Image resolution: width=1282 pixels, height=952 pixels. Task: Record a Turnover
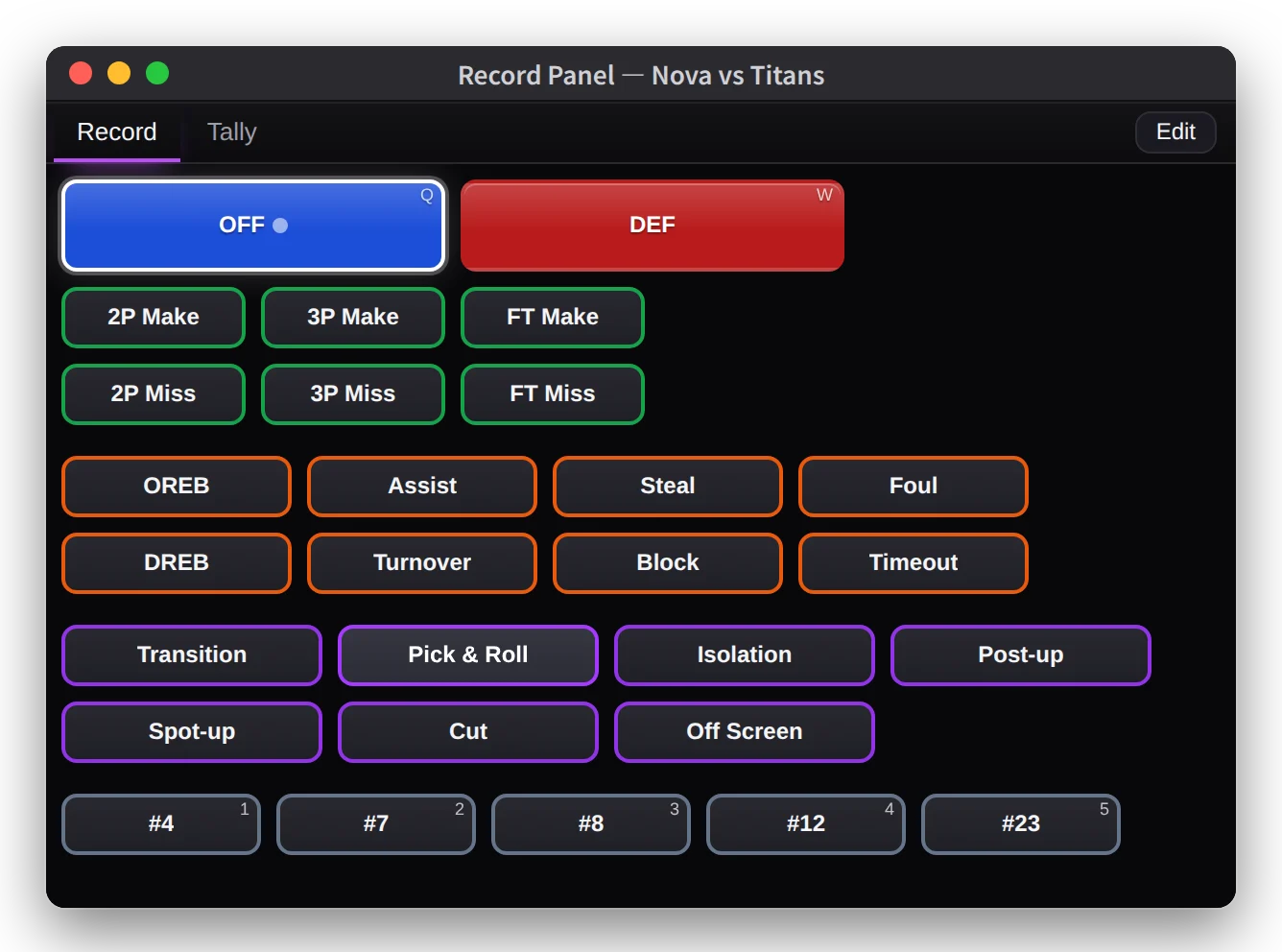pos(422,563)
